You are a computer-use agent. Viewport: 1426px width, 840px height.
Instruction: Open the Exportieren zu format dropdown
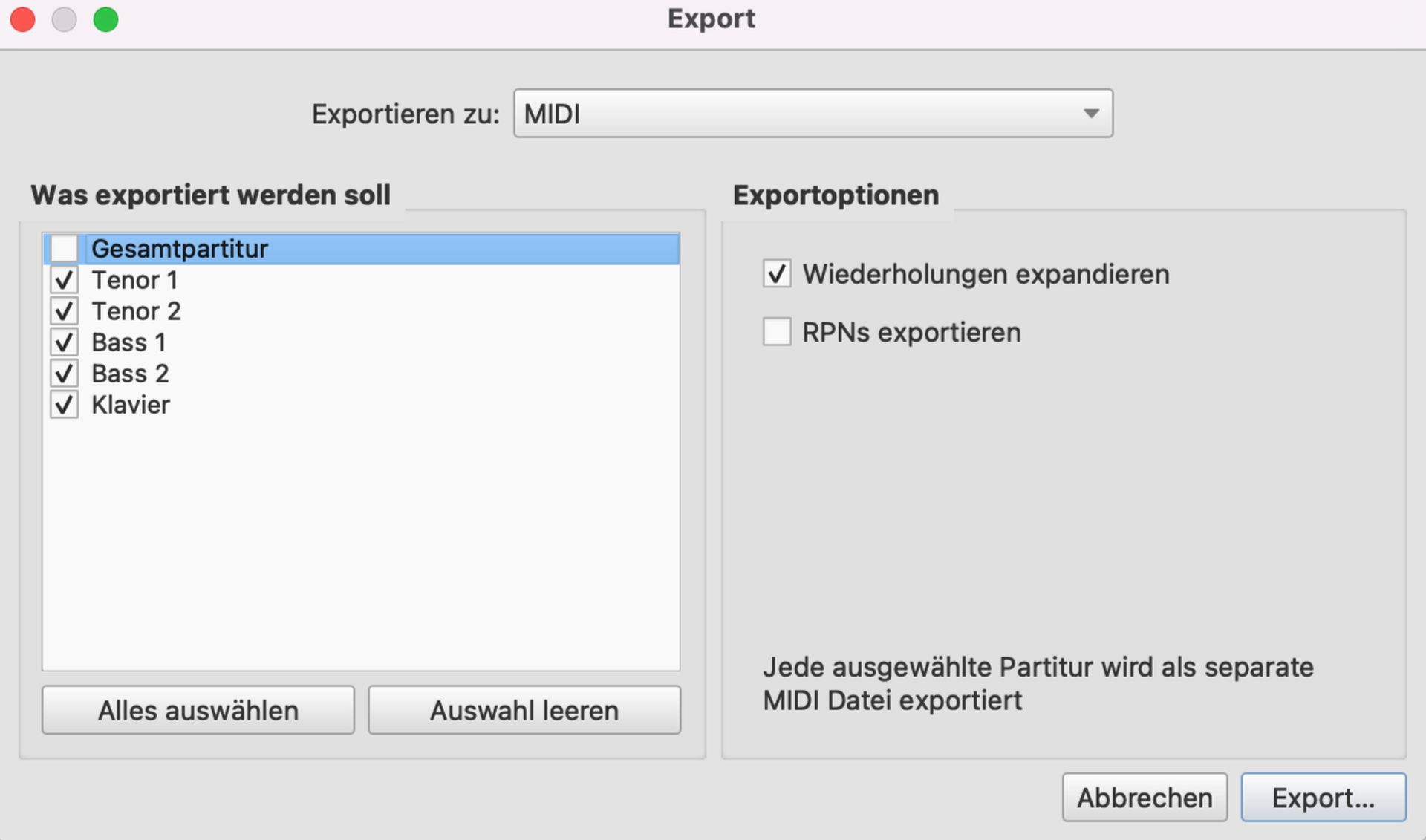pyautogui.click(x=813, y=114)
